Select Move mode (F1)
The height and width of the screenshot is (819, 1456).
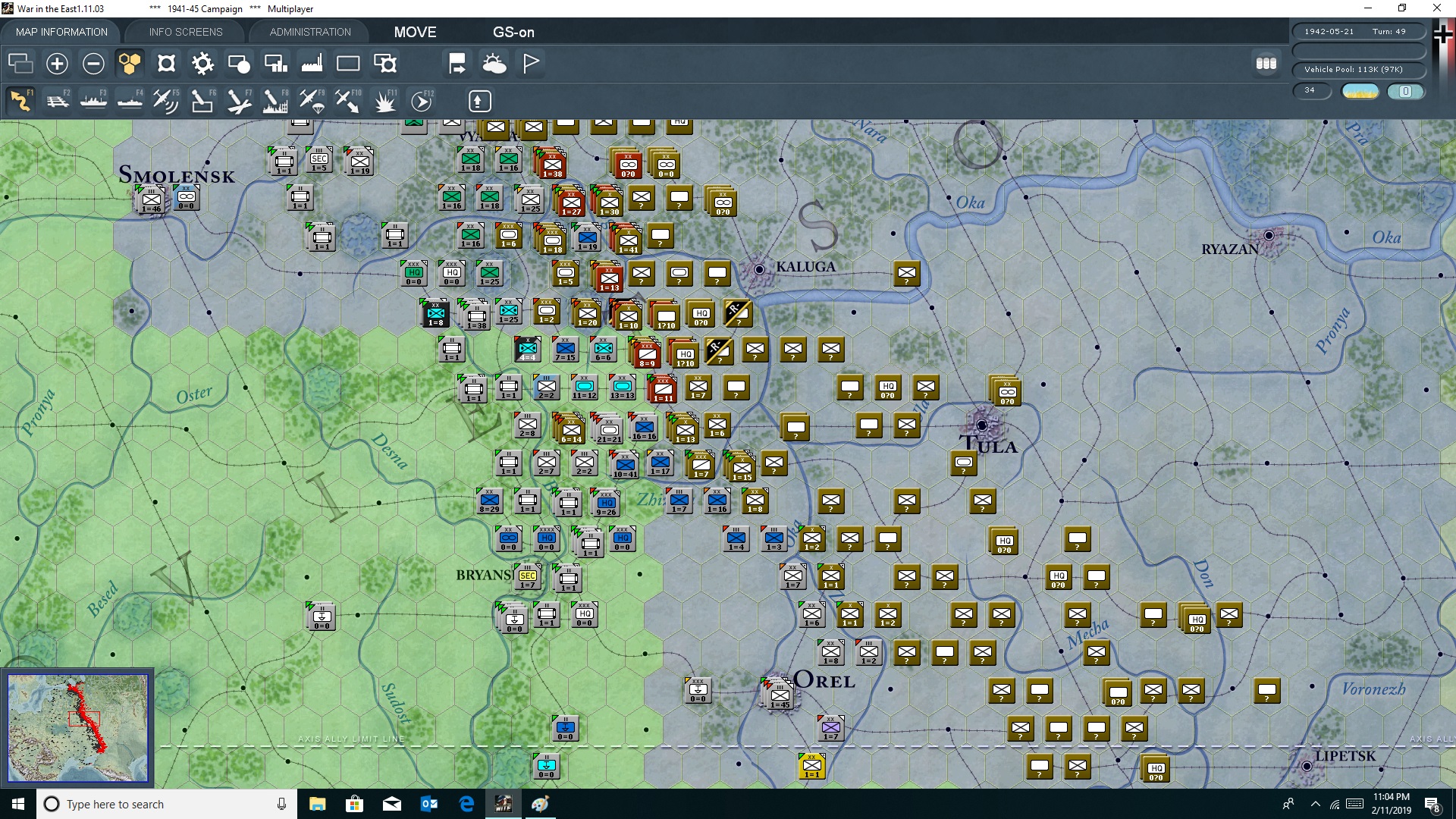(x=20, y=101)
